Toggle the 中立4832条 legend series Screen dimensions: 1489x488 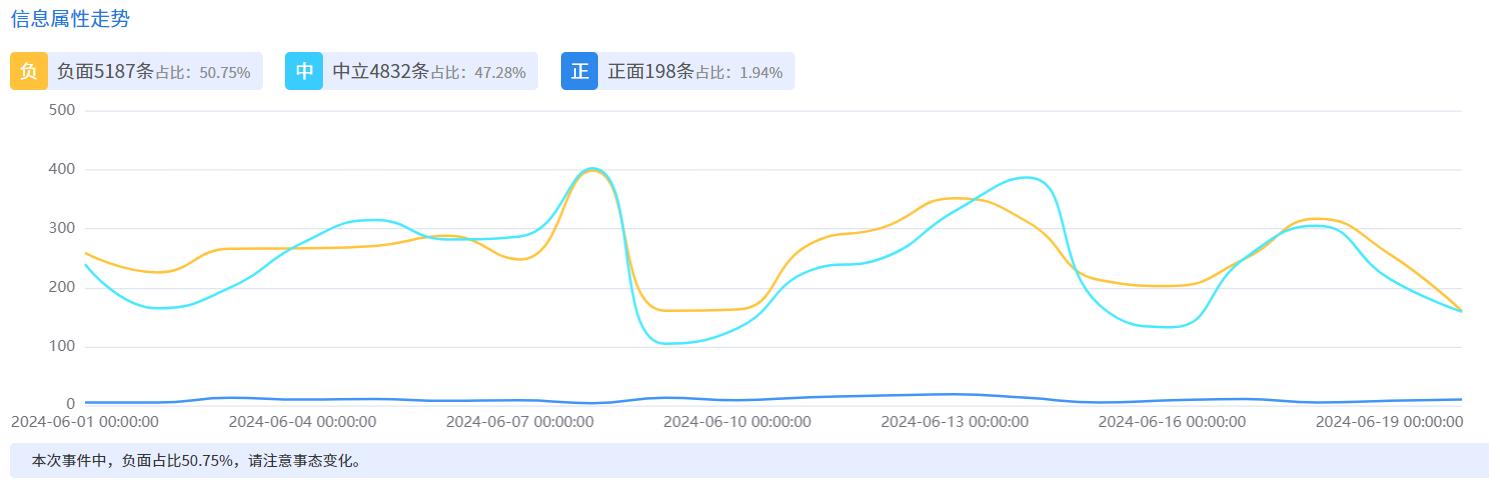click(380, 71)
